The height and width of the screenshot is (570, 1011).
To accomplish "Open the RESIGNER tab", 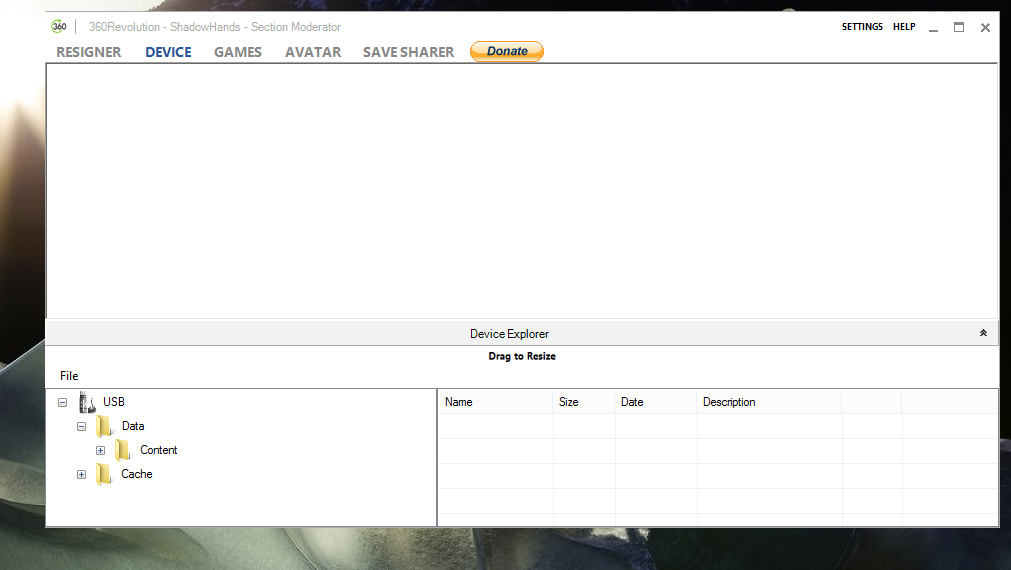I will 89,52.
